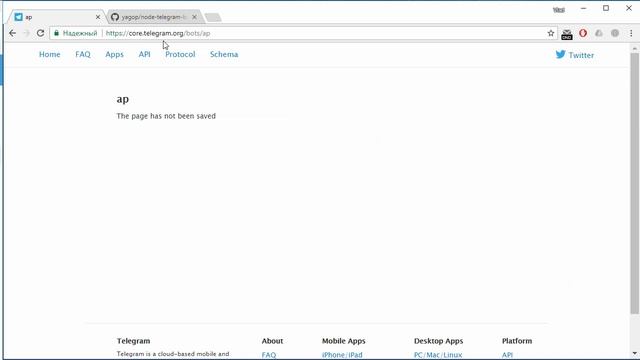Click the Telegram favicon on the first tab

coord(18,17)
